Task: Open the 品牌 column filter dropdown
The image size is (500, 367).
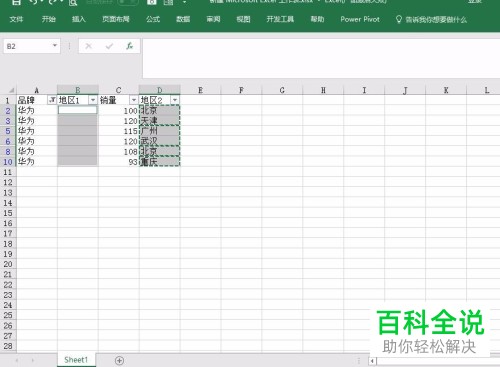Action: click(52, 100)
